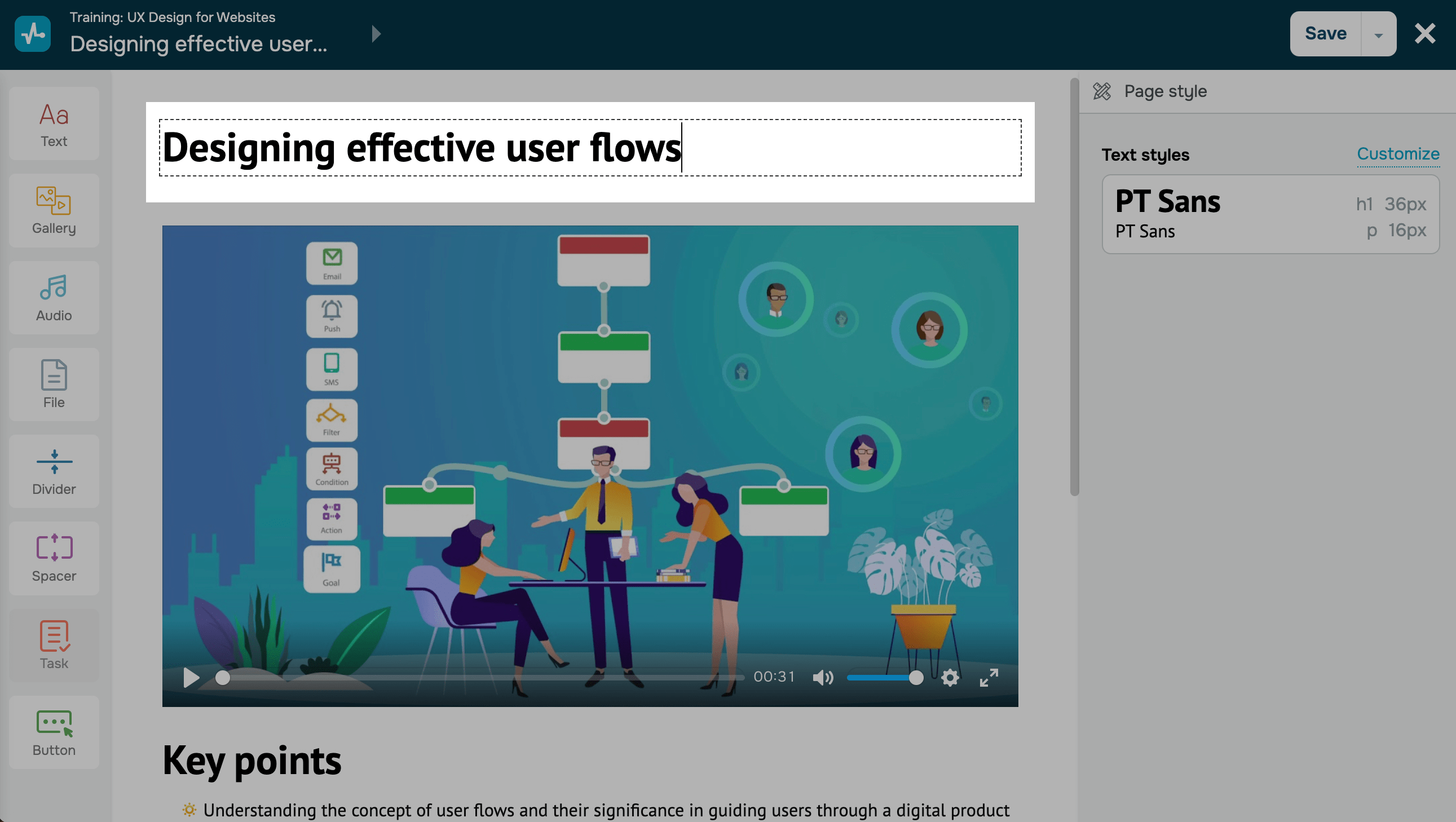
Task: Click the Save button
Action: point(1325,34)
